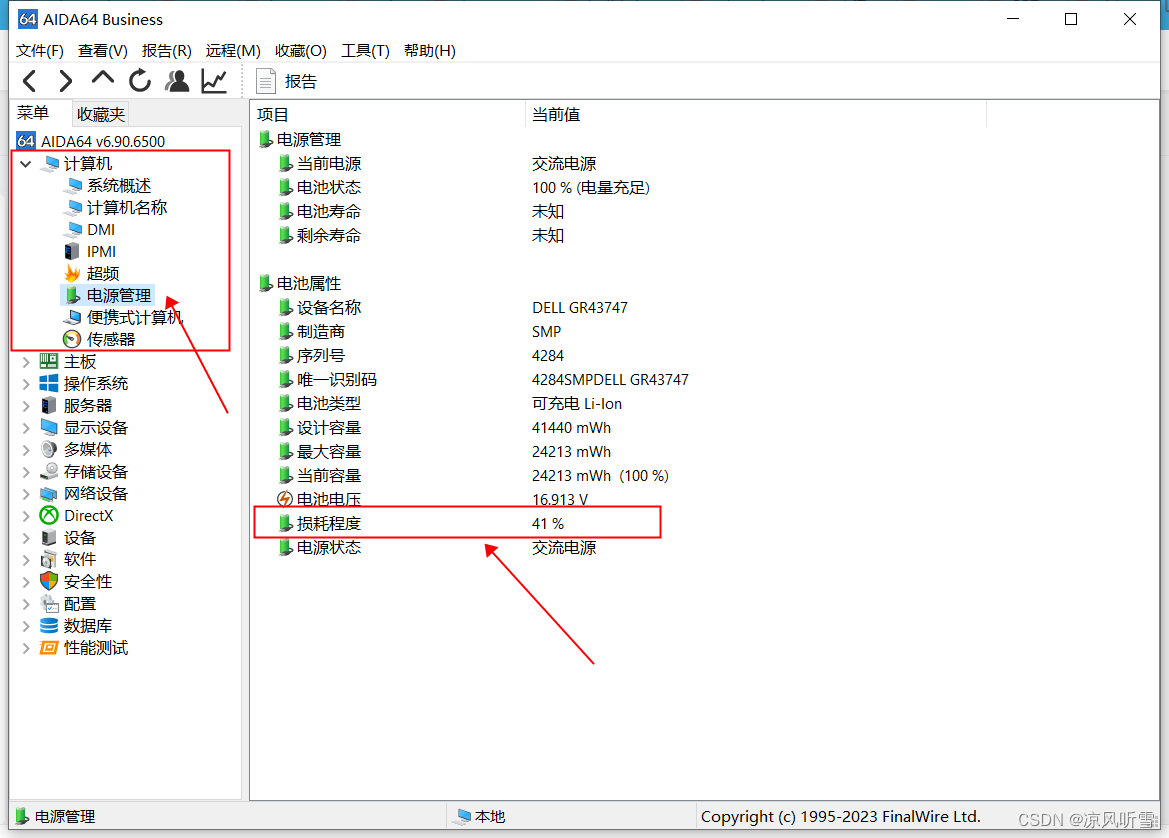The height and width of the screenshot is (838, 1169).
Task: Select the 设计容量 row
Action: pyautogui.click(x=444, y=428)
